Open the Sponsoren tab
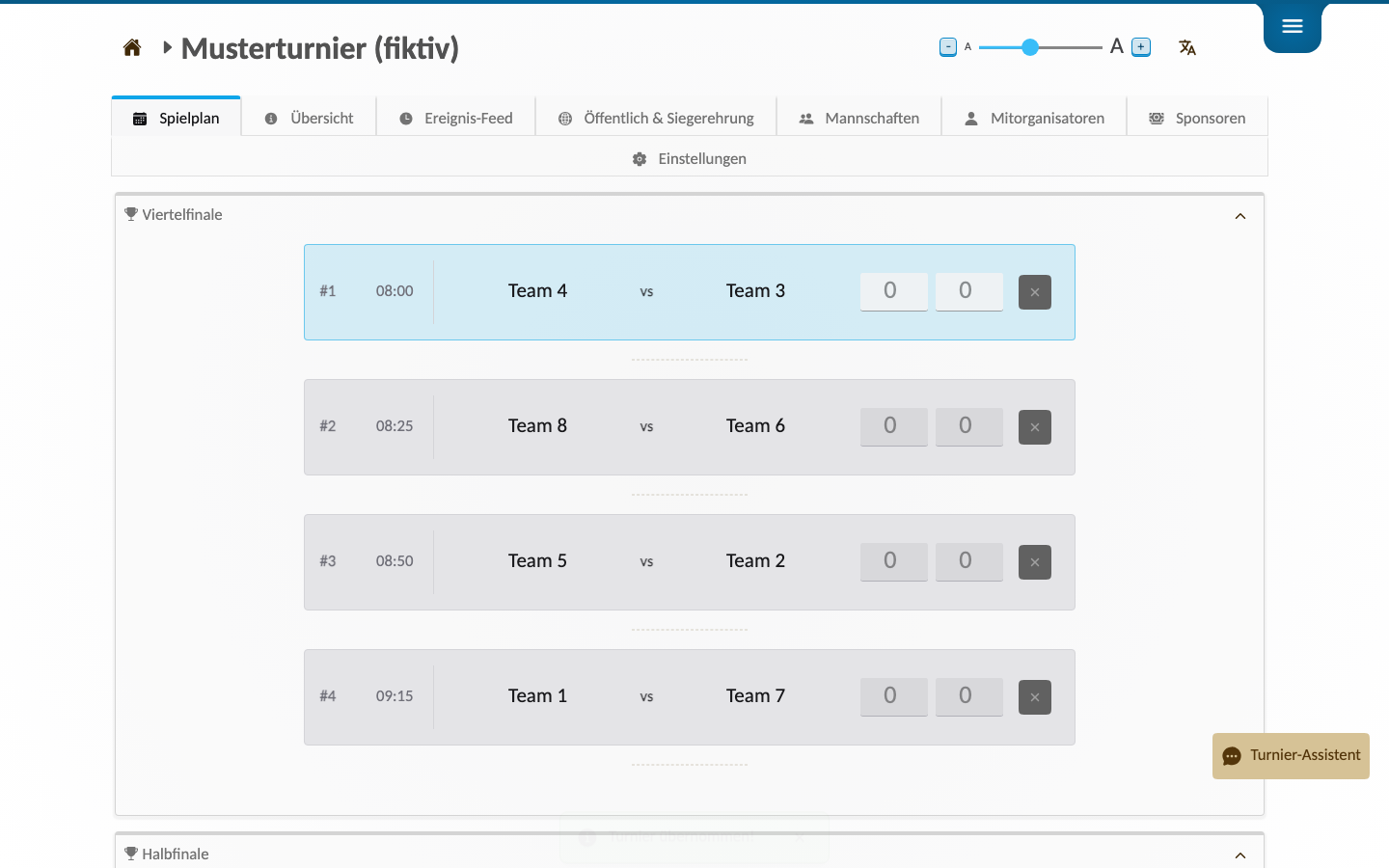1389x868 pixels. pos(1197,118)
